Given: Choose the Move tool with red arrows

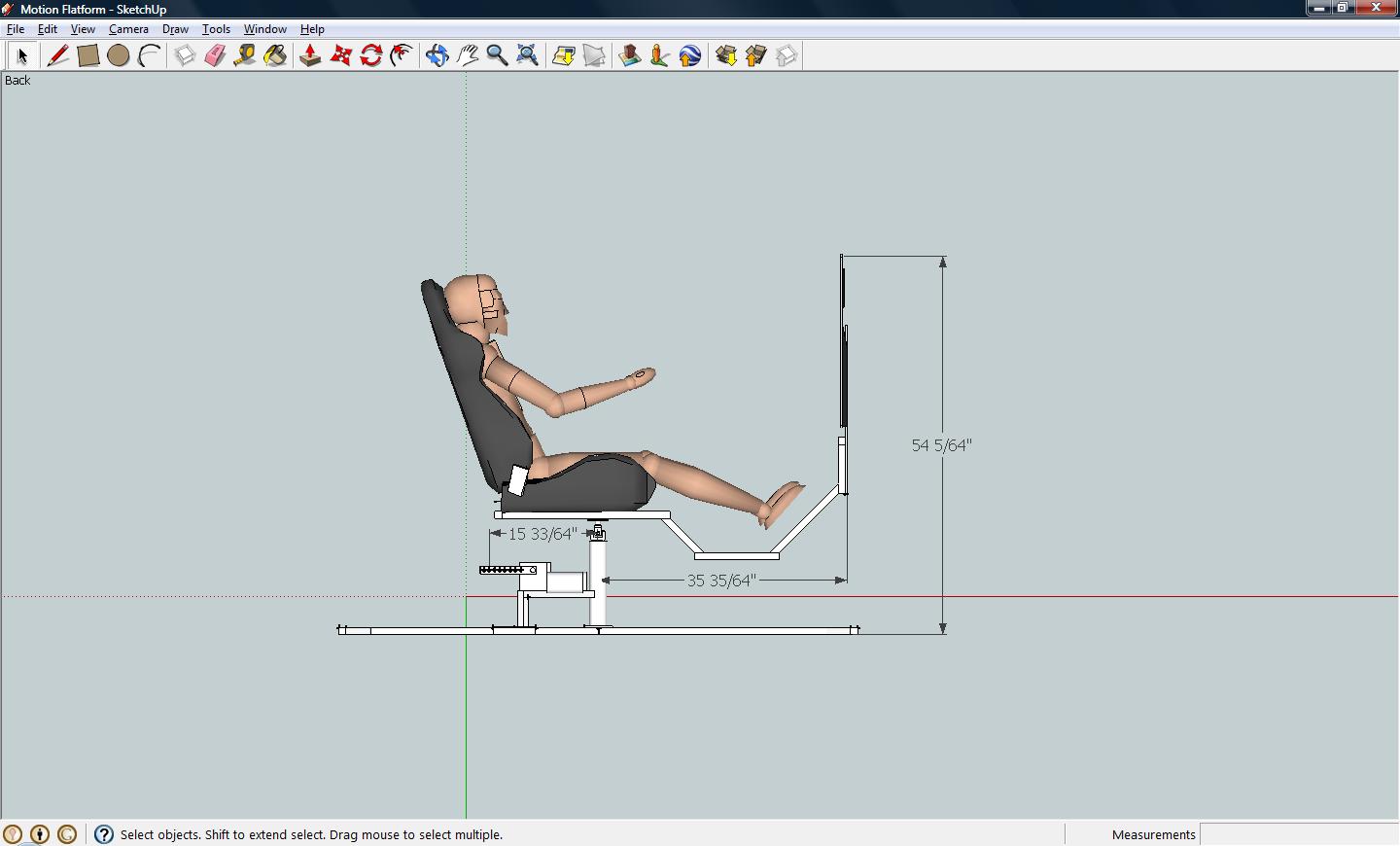Looking at the screenshot, I should coord(340,55).
